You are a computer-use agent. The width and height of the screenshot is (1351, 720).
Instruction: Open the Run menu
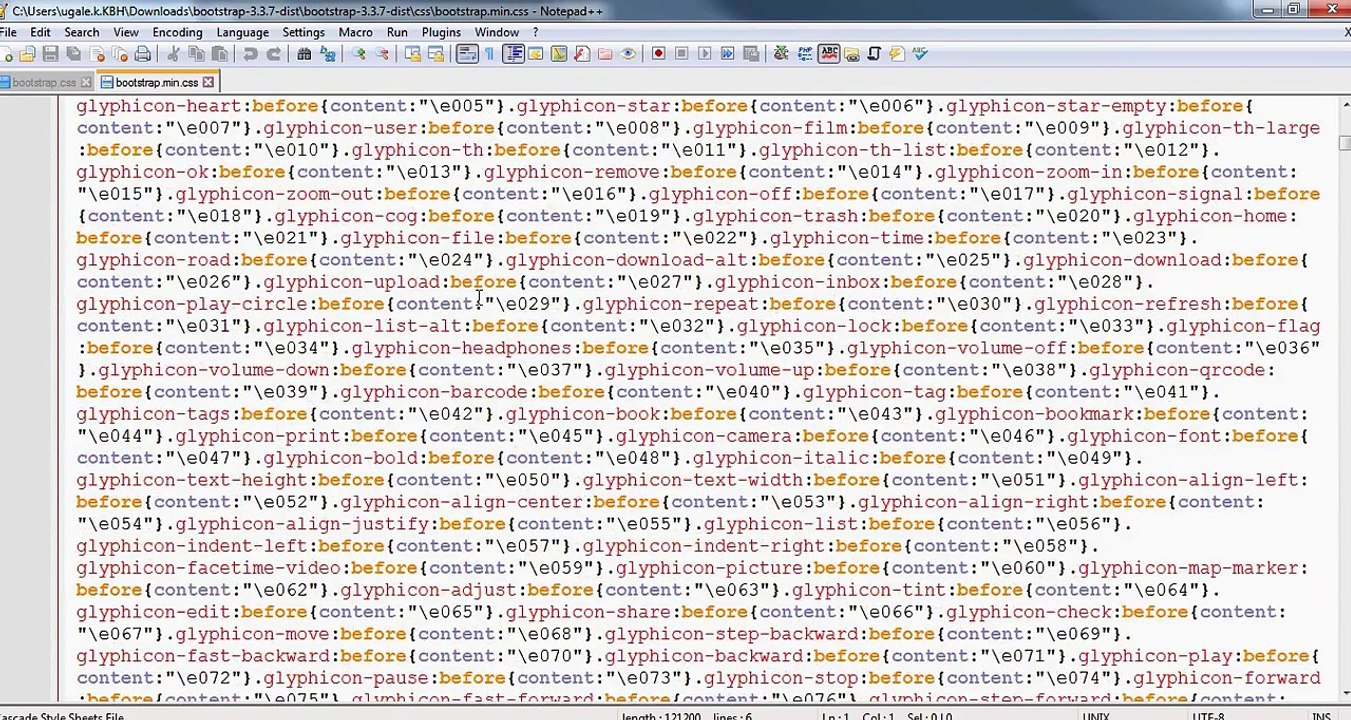coord(397,32)
